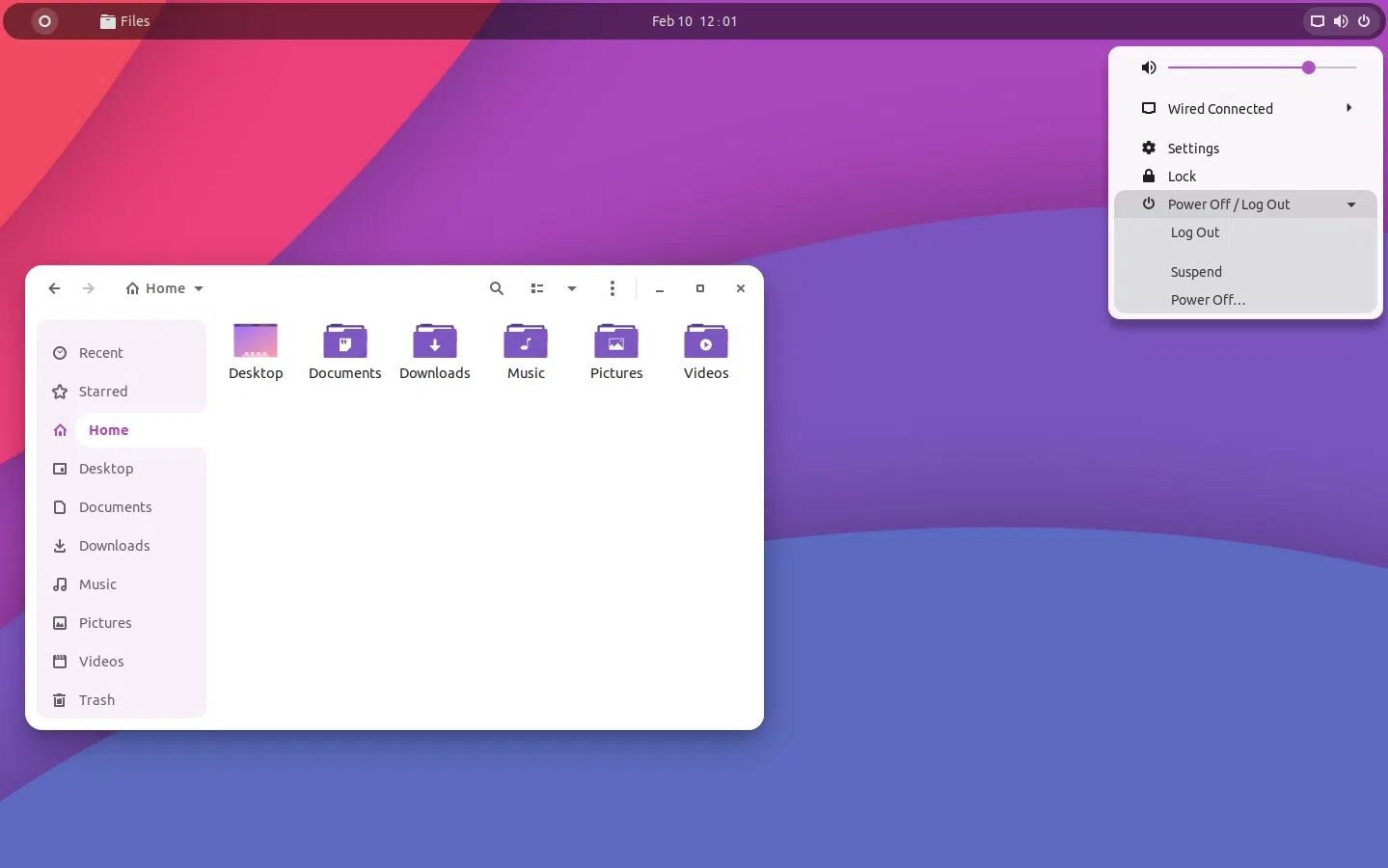Select the Downloads sidebar entry
The height and width of the screenshot is (868, 1388).
tap(113, 546)
